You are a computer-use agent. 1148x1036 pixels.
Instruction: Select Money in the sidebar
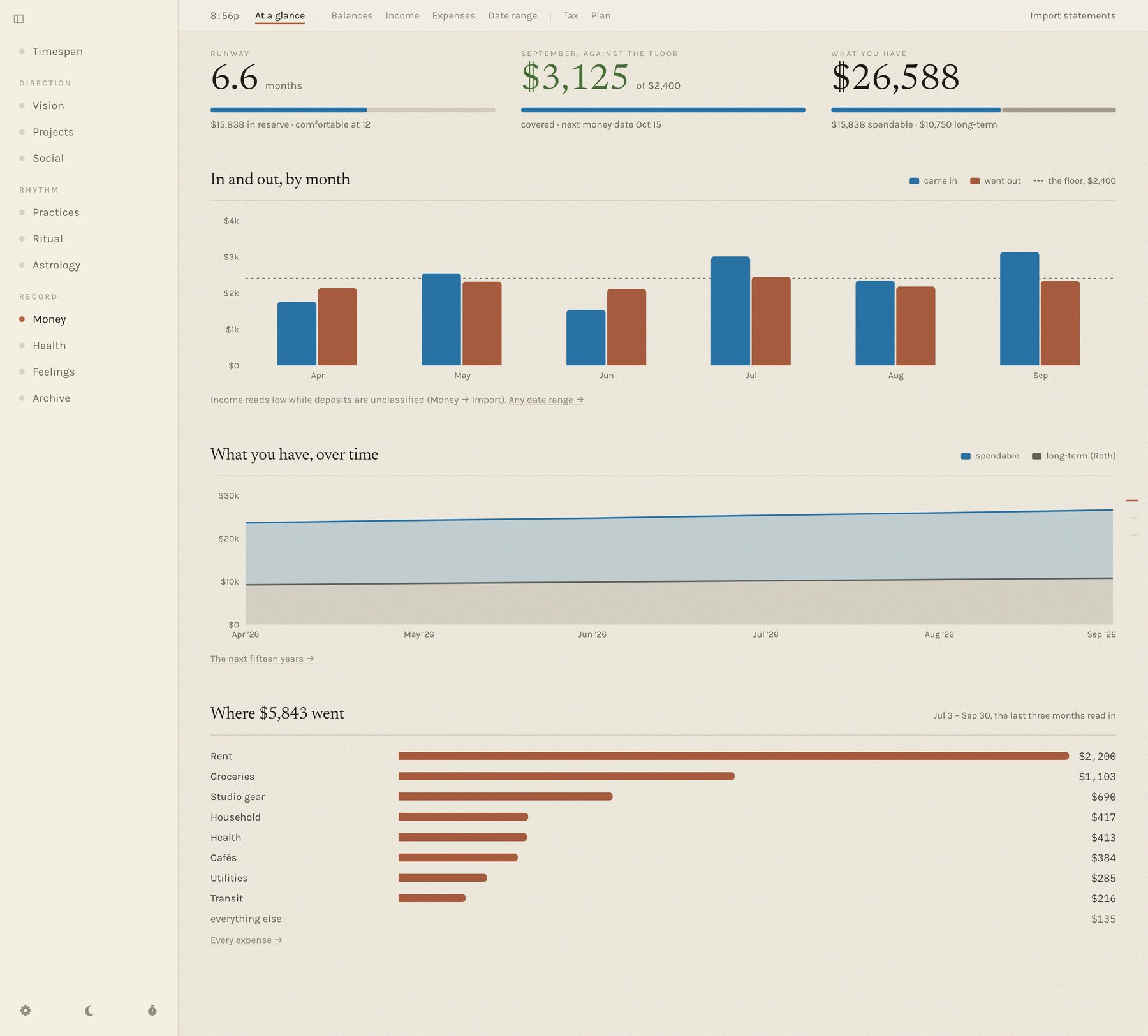pyautogui.click(x=49, y=319)
